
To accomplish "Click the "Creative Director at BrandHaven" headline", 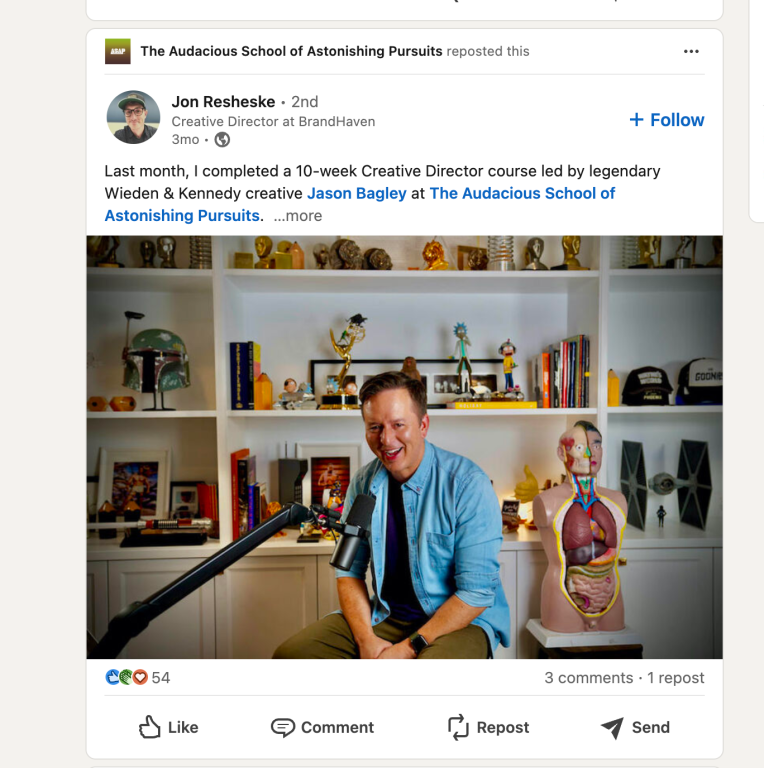I will coord(273,121).
